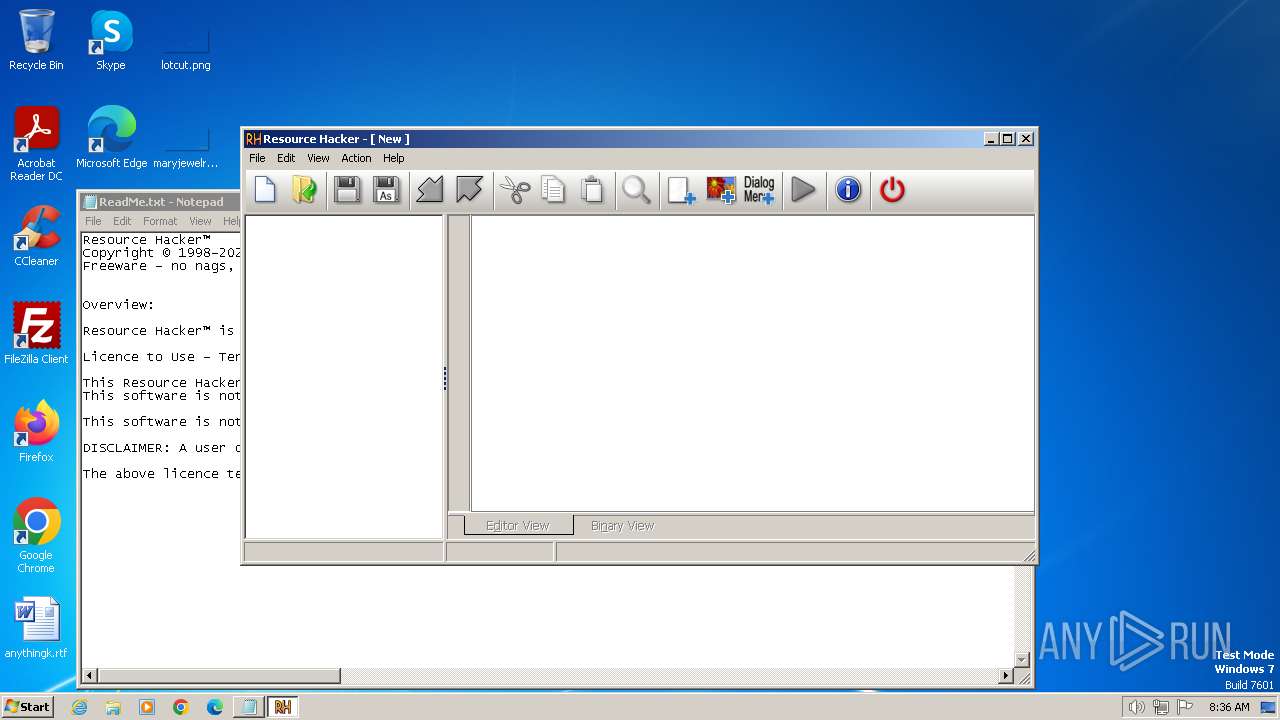Click the Internet Explorer taskbar icon
This screenshot has width=1280, height=720.
[x=80, y=707]
